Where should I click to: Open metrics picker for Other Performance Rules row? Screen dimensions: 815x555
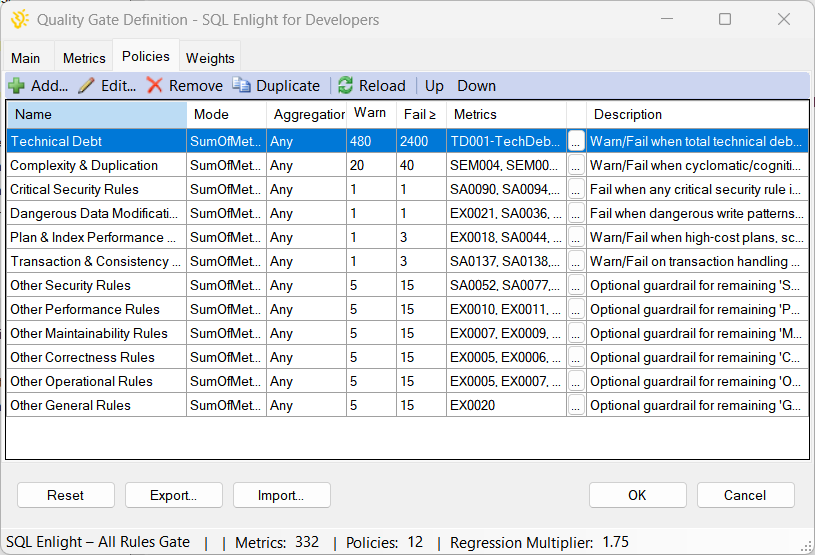coord(576,309)
